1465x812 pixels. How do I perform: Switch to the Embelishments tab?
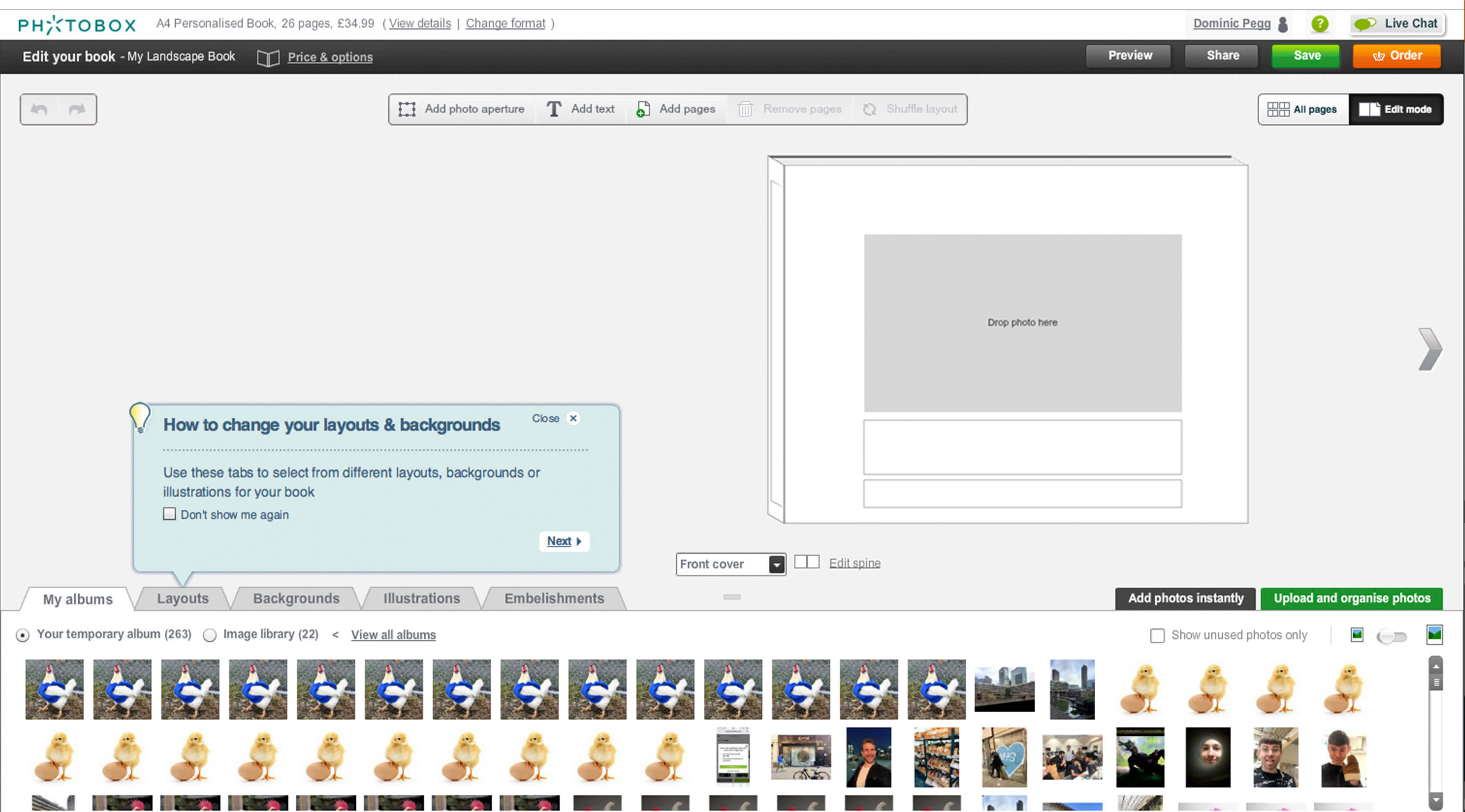pyautogui.click(x=554, y=599)
